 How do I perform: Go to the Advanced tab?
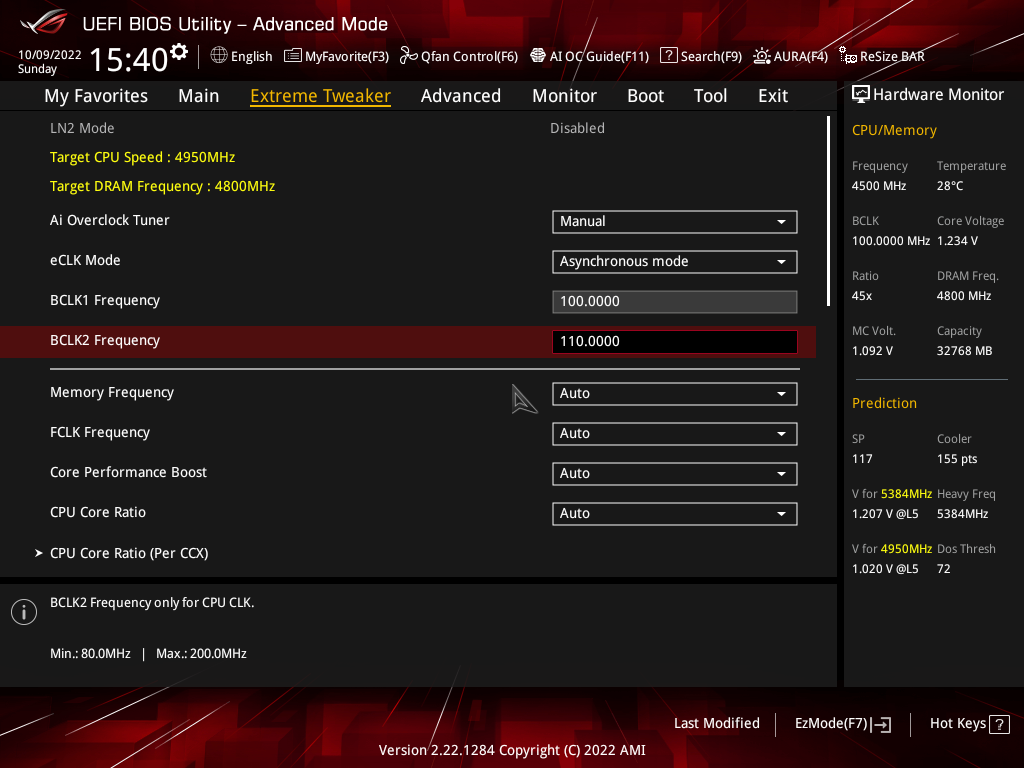(x=461, y=96)
